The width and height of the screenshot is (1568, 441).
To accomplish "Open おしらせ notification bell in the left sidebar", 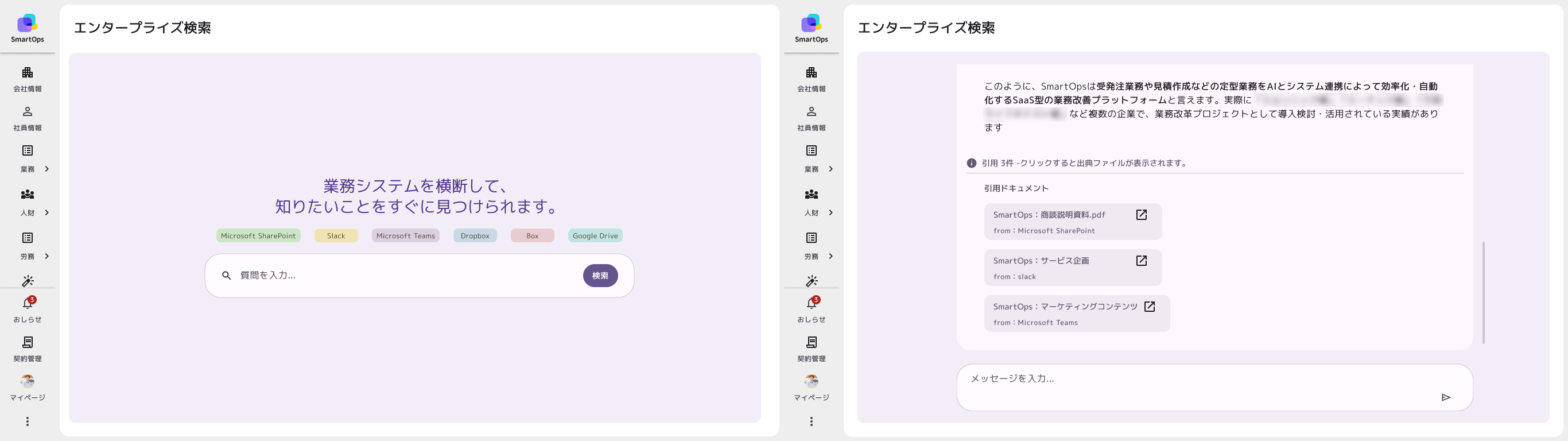I will pyautogui.click(x=28, y=303).
